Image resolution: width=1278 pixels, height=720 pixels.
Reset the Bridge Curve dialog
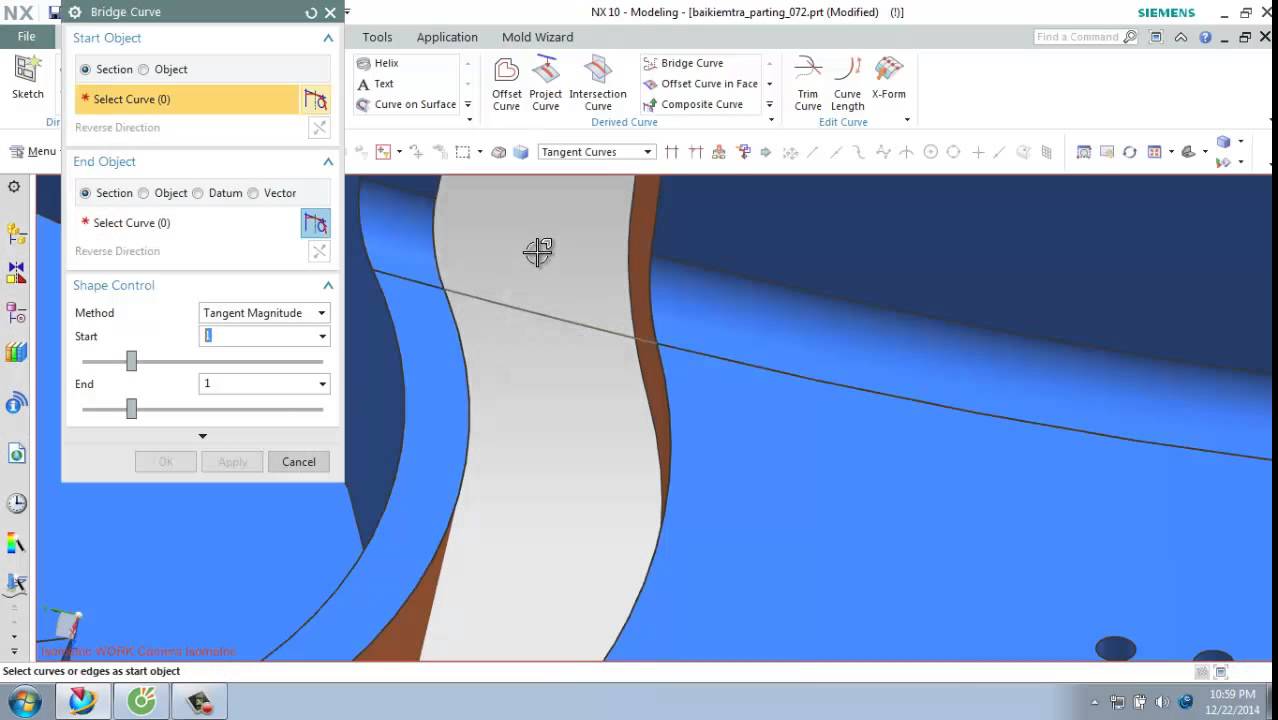pos(311,13)
